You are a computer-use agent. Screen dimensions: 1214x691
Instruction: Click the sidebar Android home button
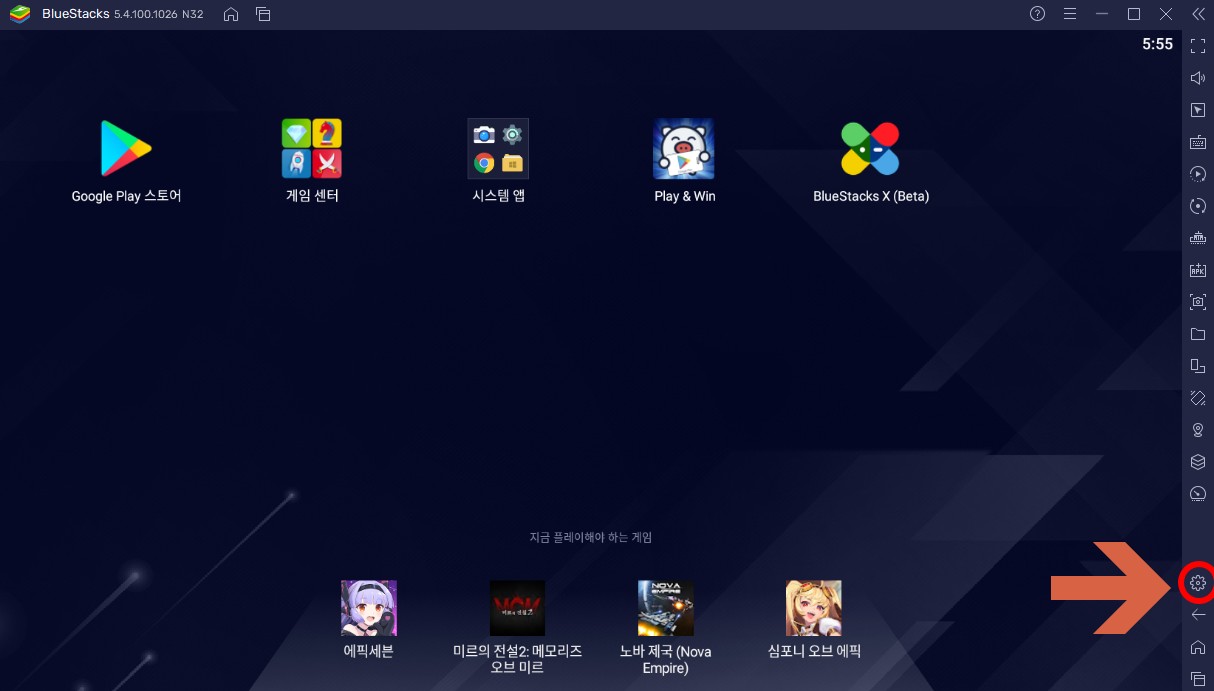[1198, 647]
